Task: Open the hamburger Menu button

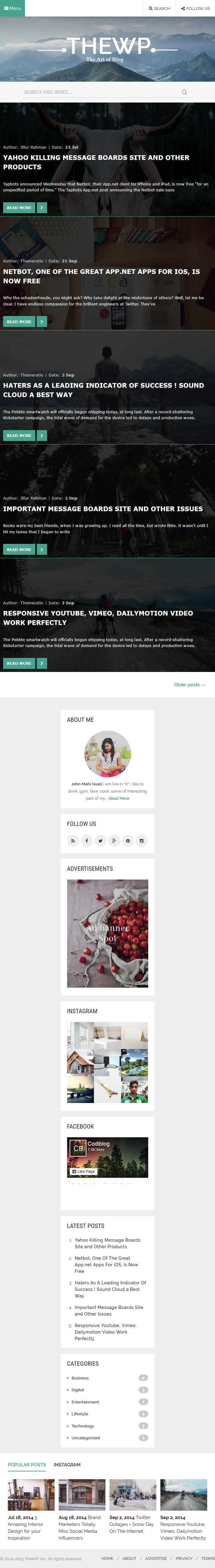Action: (x=12, y=8)
